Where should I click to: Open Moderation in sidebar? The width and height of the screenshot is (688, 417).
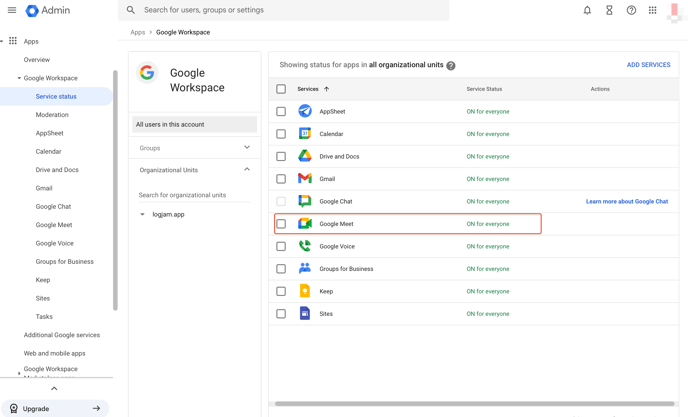point(52,115)
